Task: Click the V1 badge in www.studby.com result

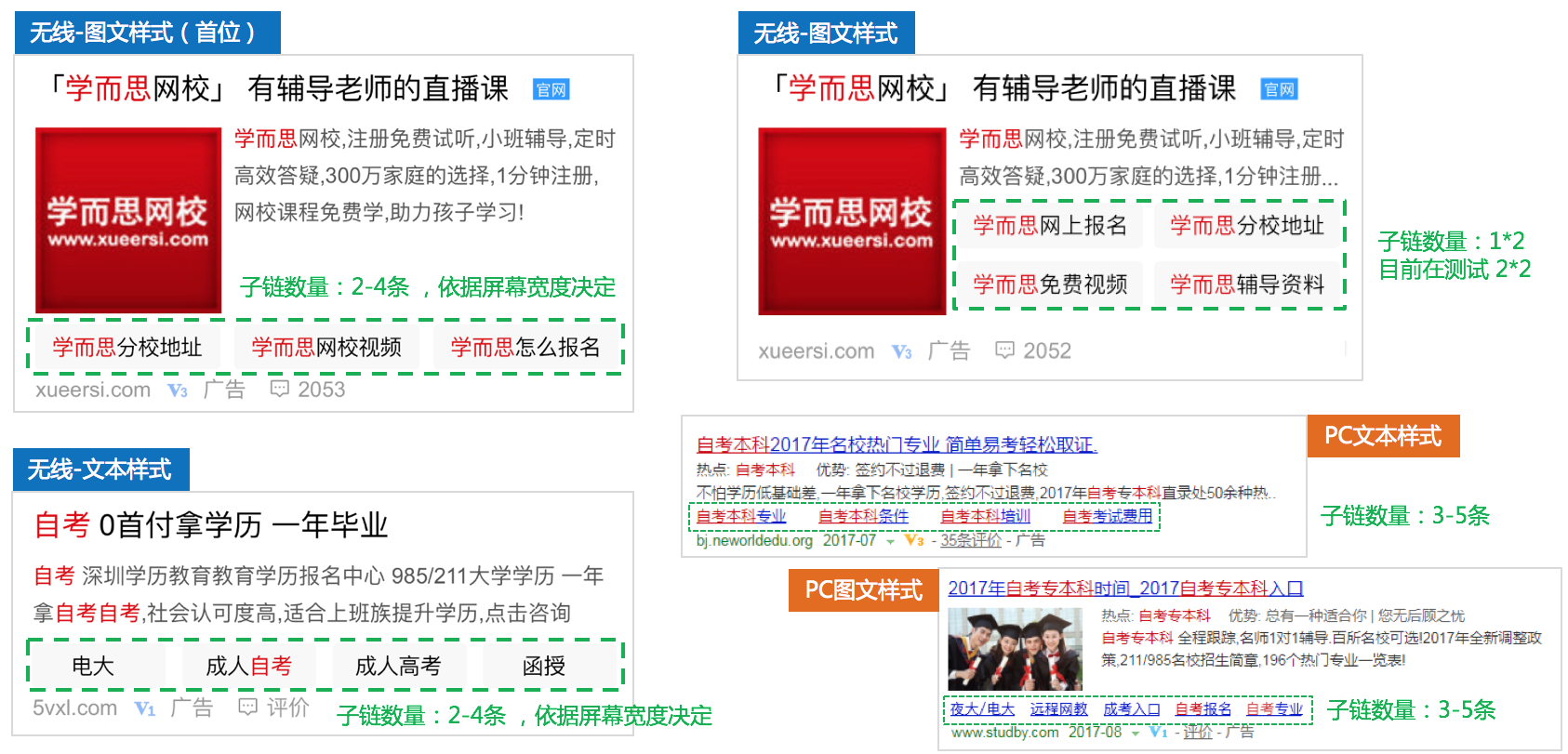Action: coord(1158,733)
